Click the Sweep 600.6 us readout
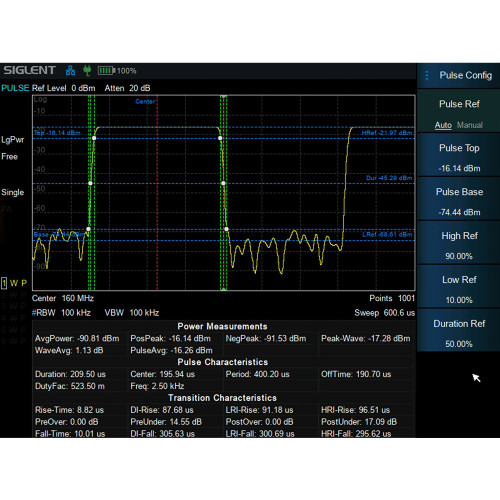This screenshot has height=500, width=500. coord(385,313)
